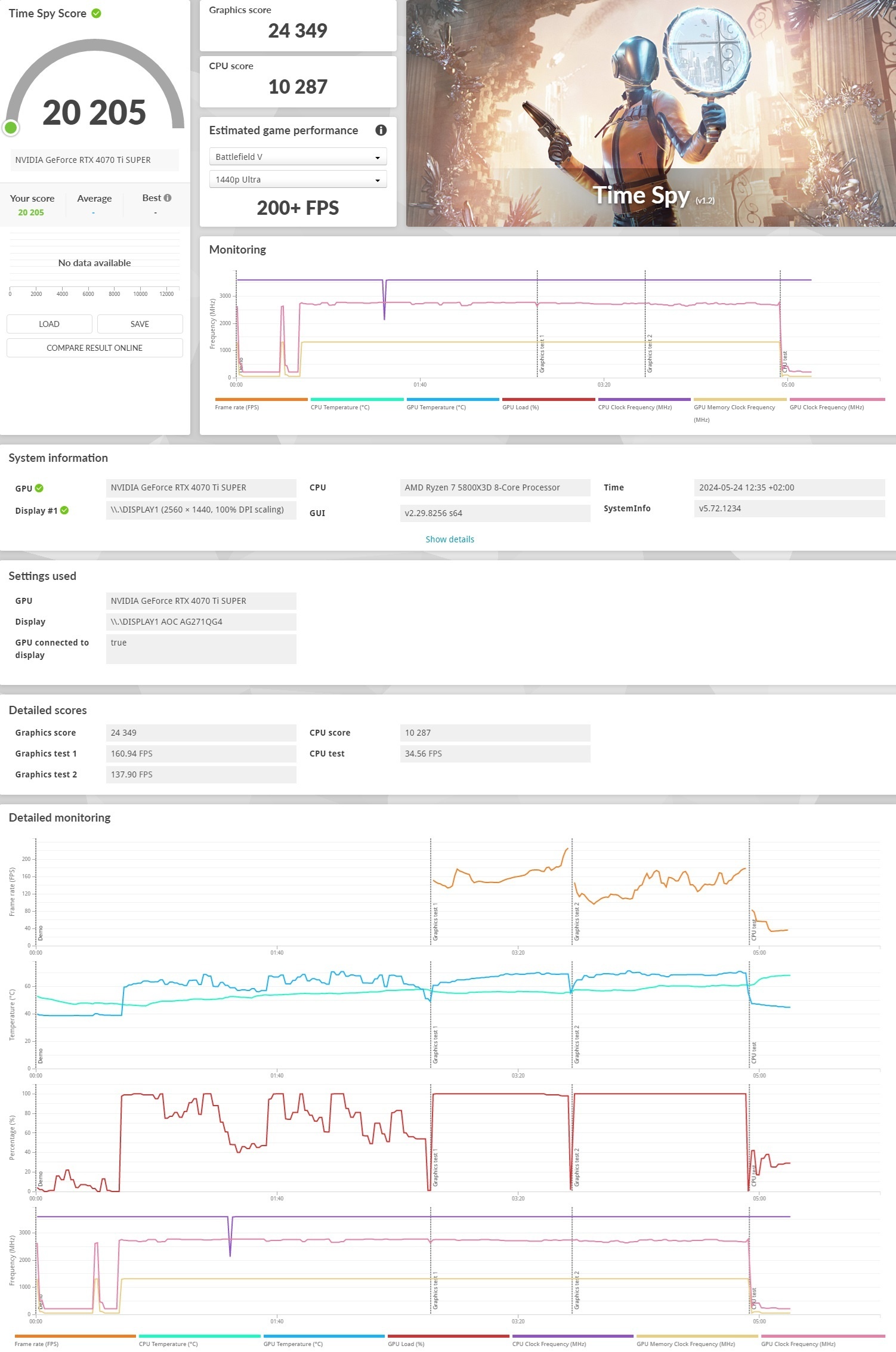896x1352 pixels.
Task: Click the info icon next to Best
Action: (168, 198)
